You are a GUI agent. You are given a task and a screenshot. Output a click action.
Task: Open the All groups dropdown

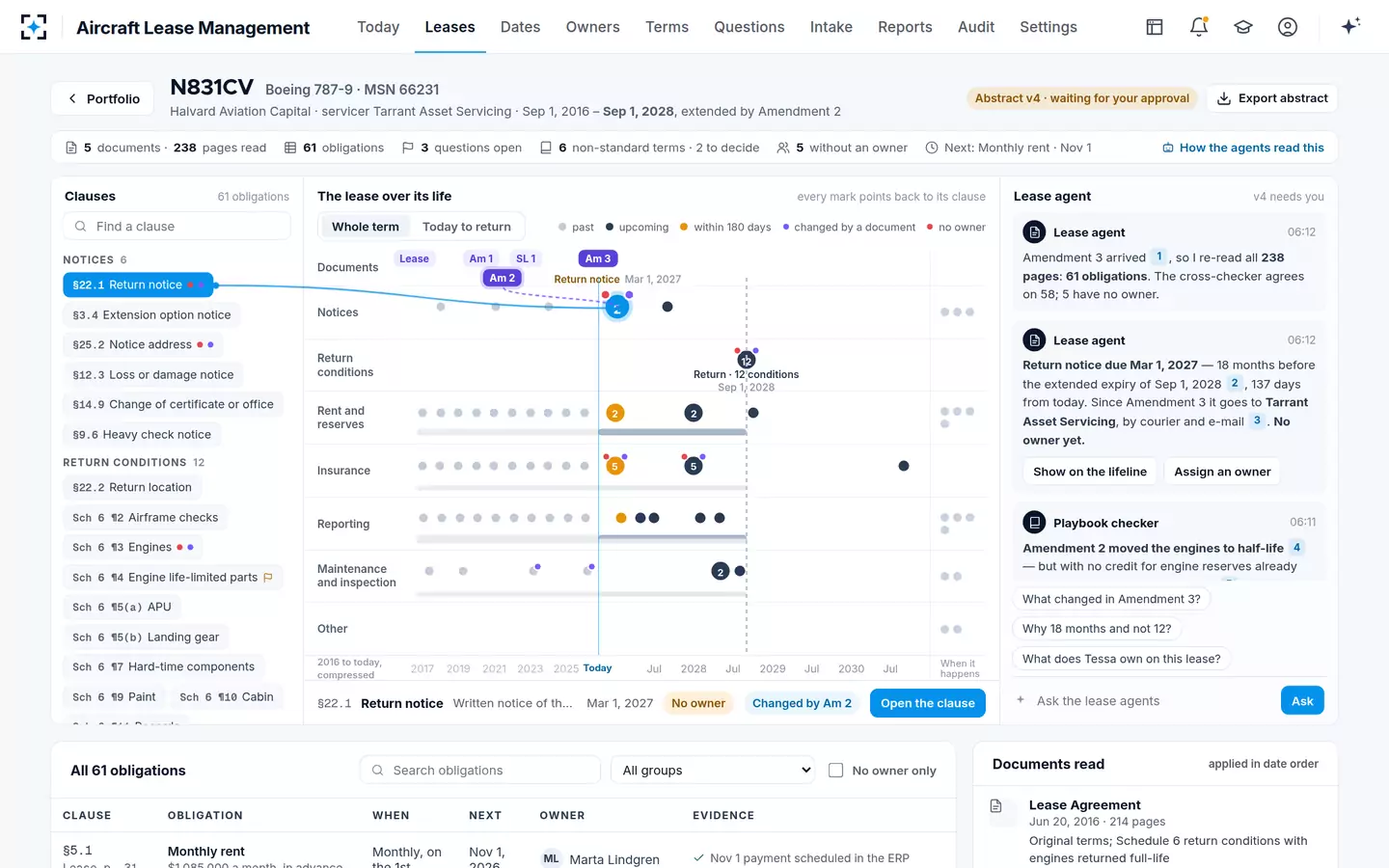tap(715, 770)
